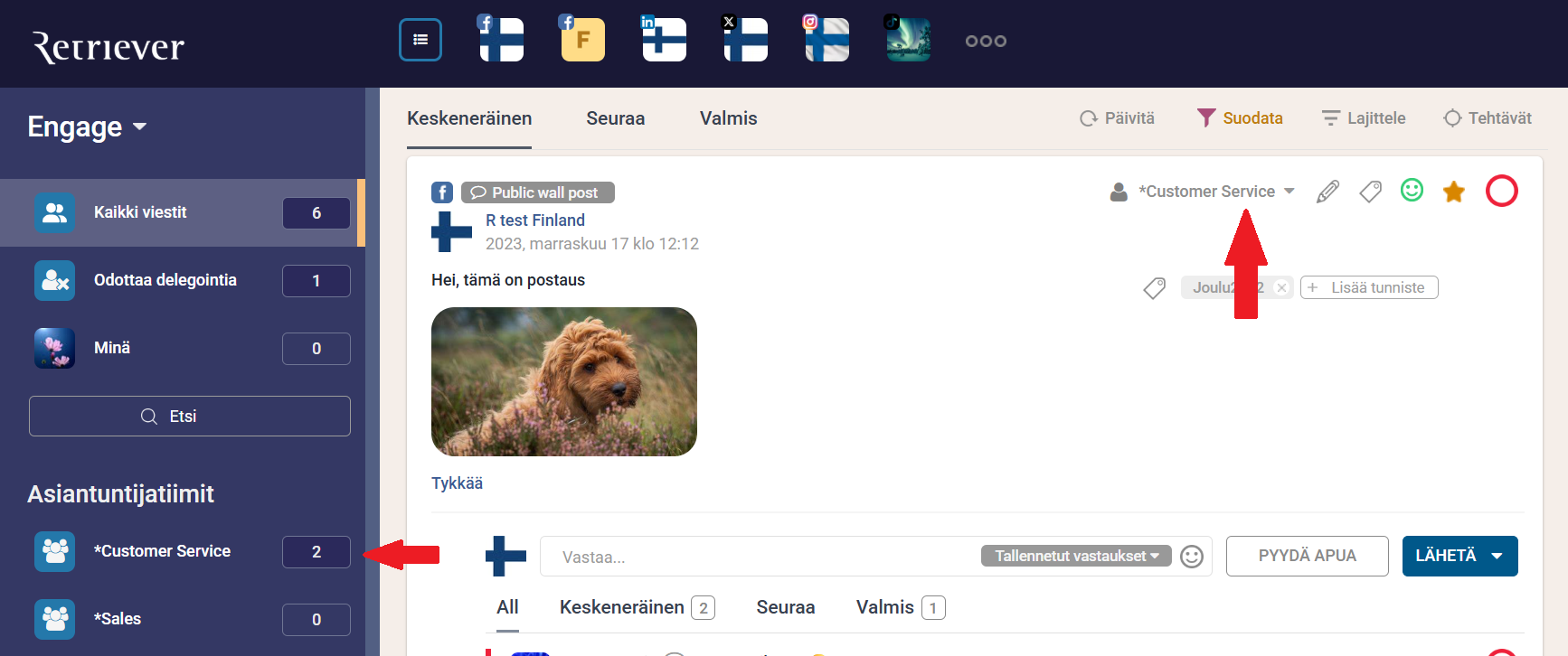This screenshot has width=1568, height=656.
Task: Open emoji picker in reply box
Action: click(1192, 557)
